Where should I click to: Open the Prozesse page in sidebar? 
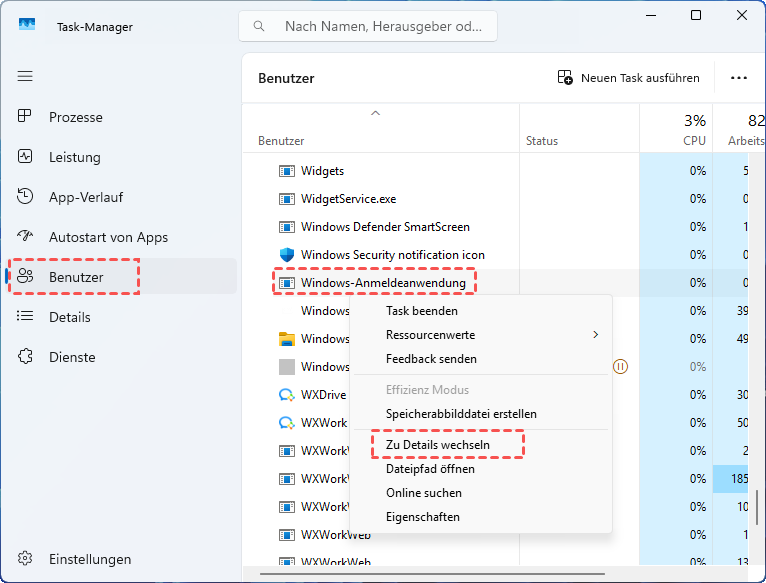75,117
